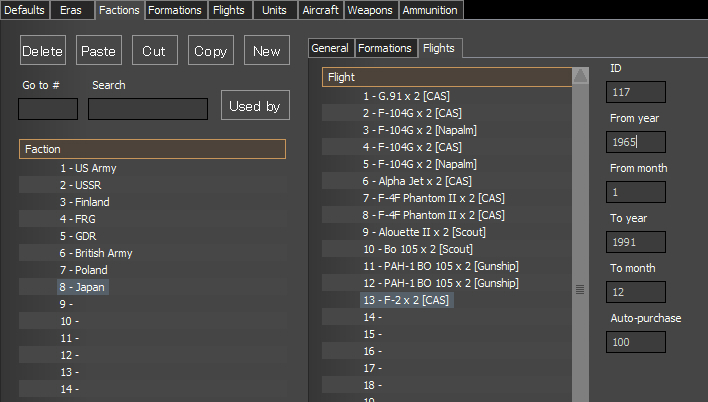The image size is (708, 402).
Task: Click the Delete button
Action: tap(43, 50)
